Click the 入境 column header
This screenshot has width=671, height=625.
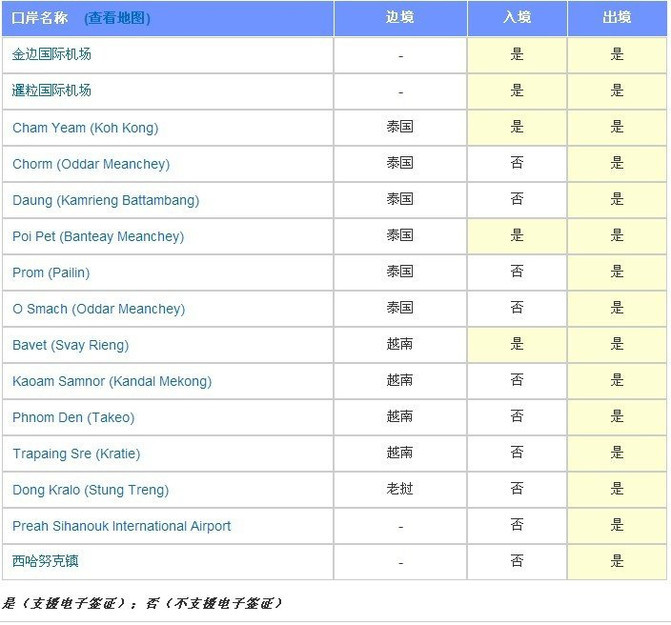[517, 18]
